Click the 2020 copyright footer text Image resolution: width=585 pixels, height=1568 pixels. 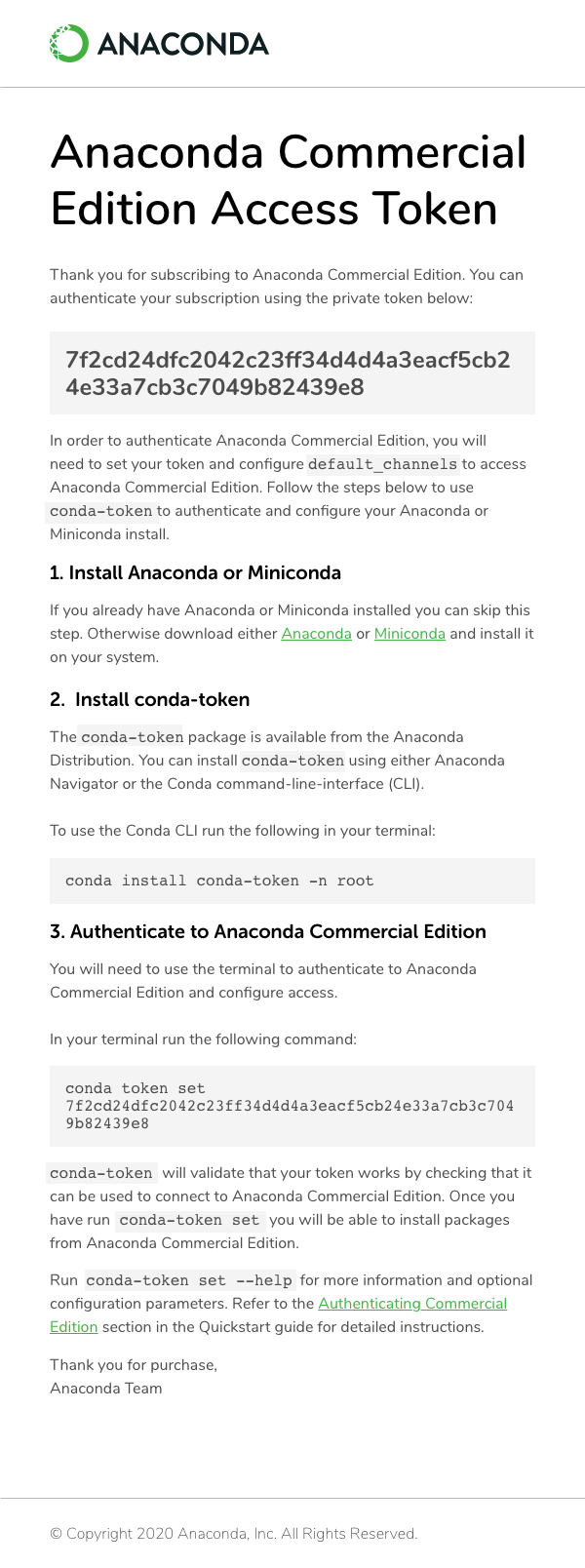(234, 1534)
